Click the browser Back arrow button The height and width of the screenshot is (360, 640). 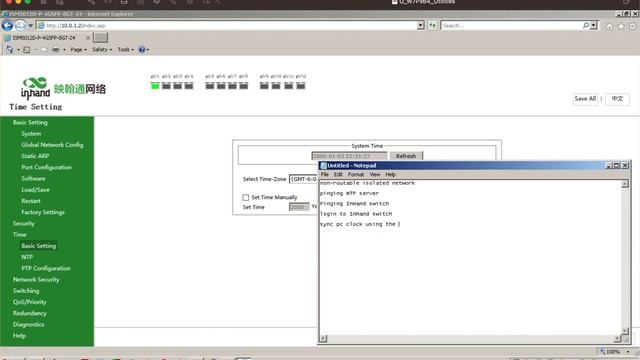tap(7, 25)
